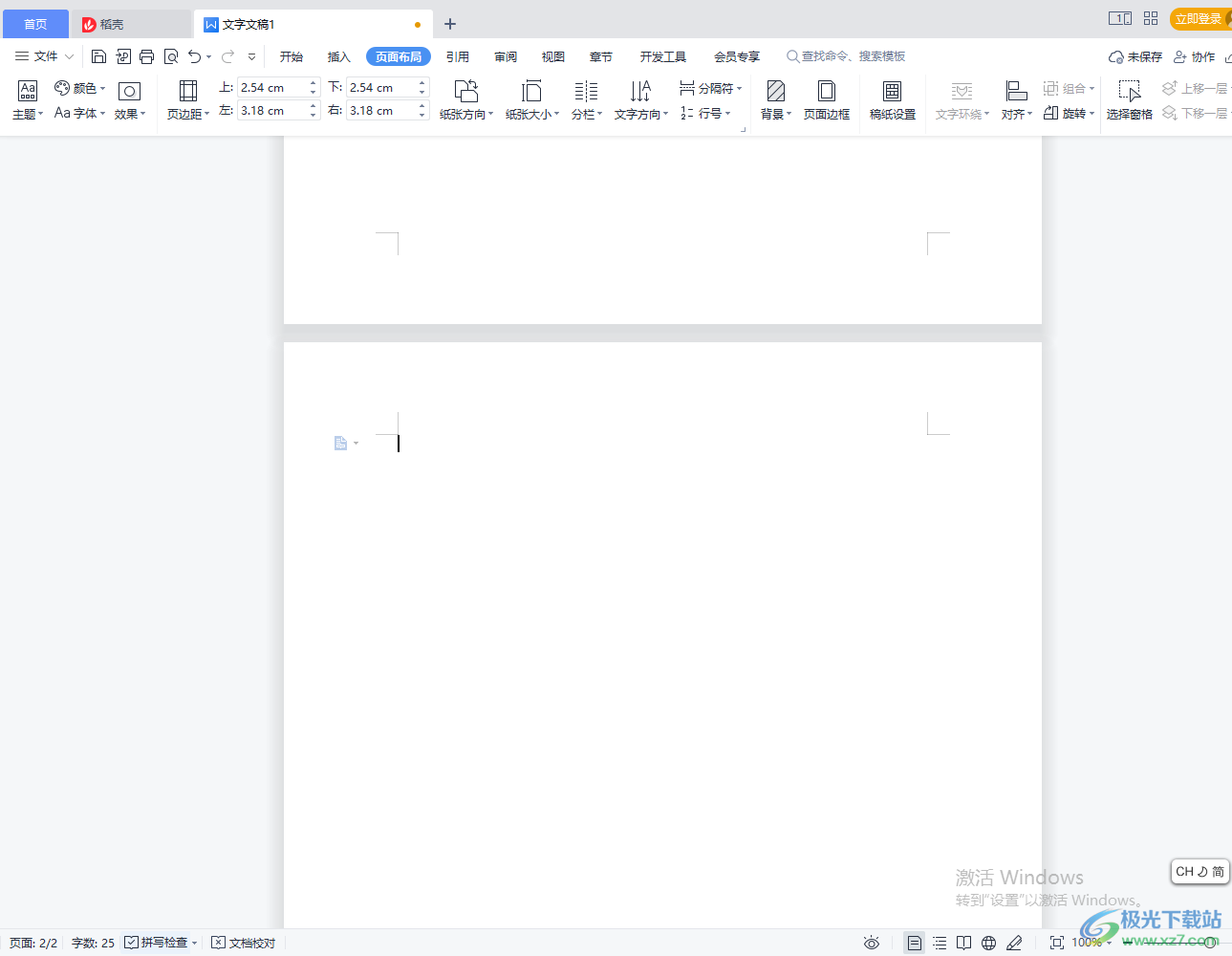
Task: Switch to outline view icon
Action: (x=940, y=943)
